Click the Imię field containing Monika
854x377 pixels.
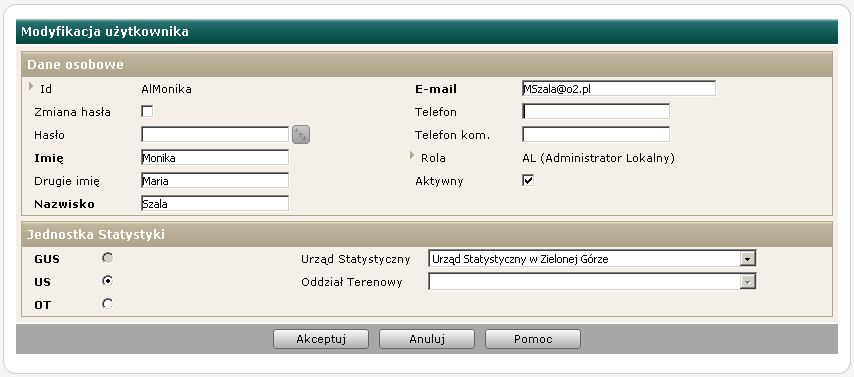tap(215, 158)
